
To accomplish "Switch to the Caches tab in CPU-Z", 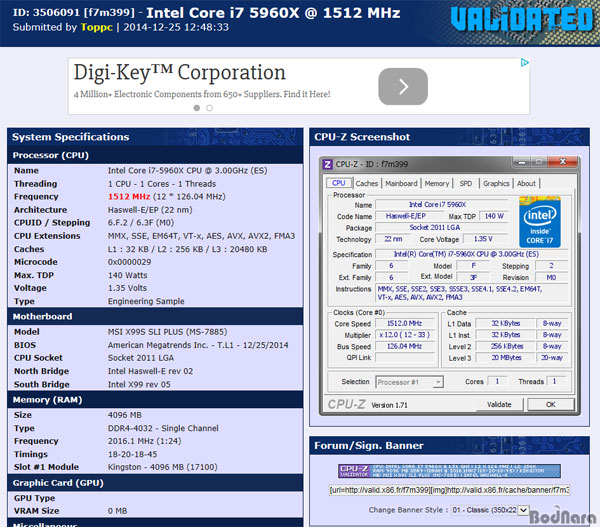I will click(367, 184).
